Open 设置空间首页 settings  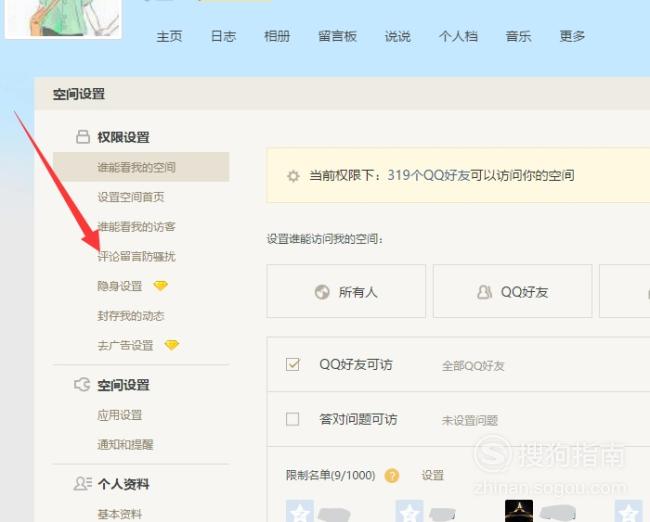131,197
